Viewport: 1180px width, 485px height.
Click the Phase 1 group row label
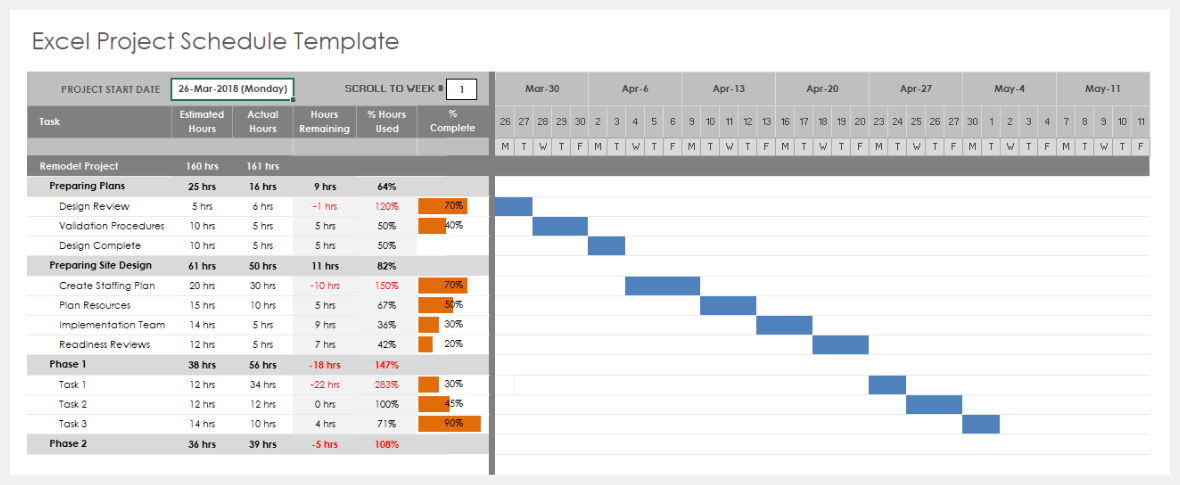[x=68, y=365]
